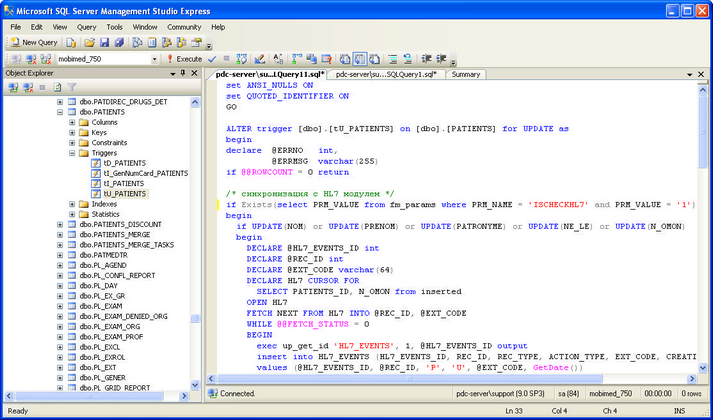Parse the query with the blue checkmark

212,59
